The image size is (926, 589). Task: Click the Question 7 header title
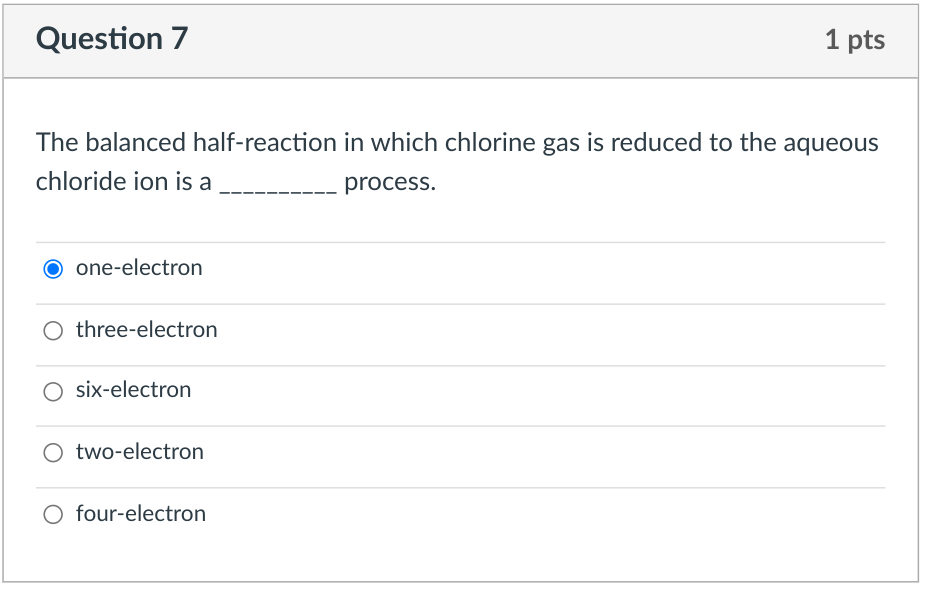[x=111, y=40]
